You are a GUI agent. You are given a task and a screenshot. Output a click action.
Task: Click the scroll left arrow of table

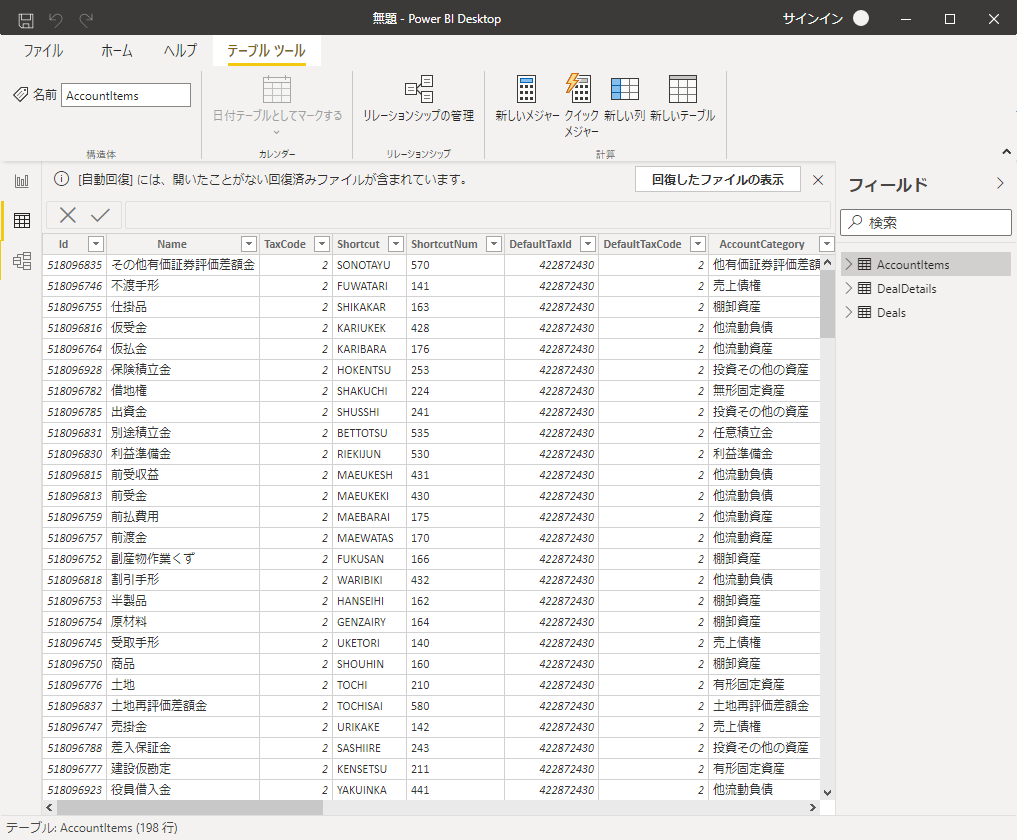[49, 808]
